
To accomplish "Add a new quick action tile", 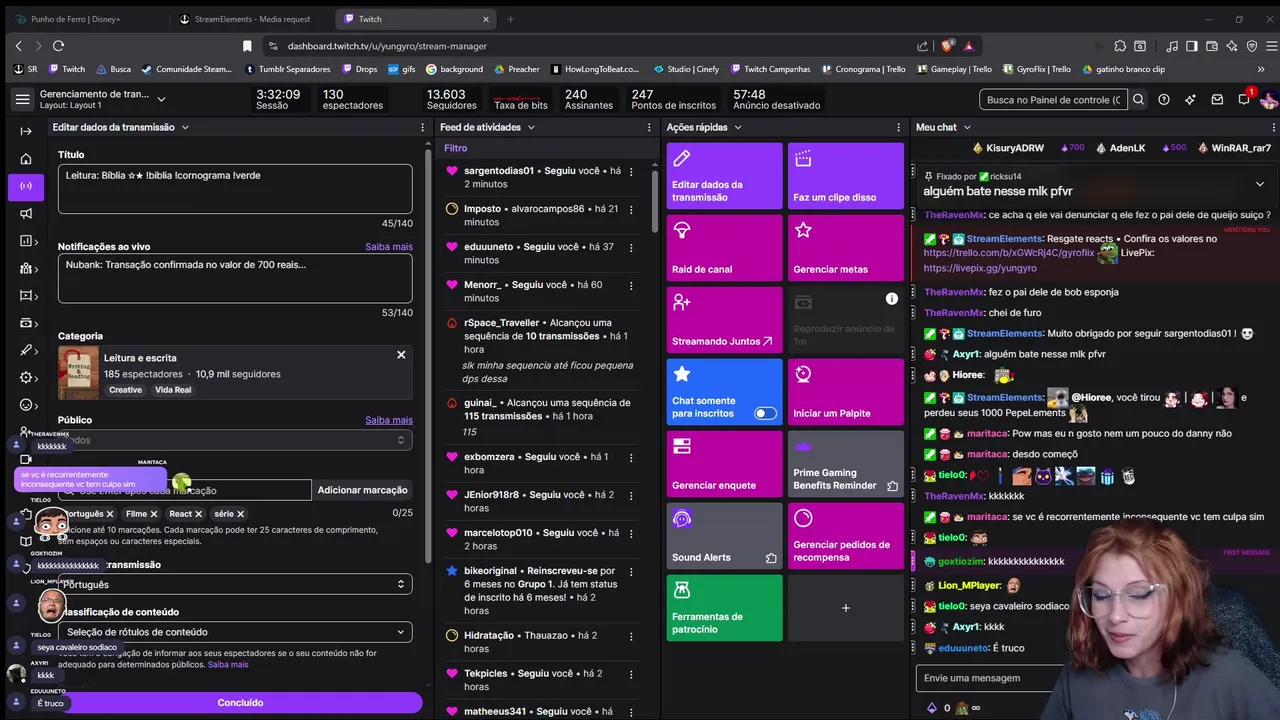I will (x=845, y=608).
